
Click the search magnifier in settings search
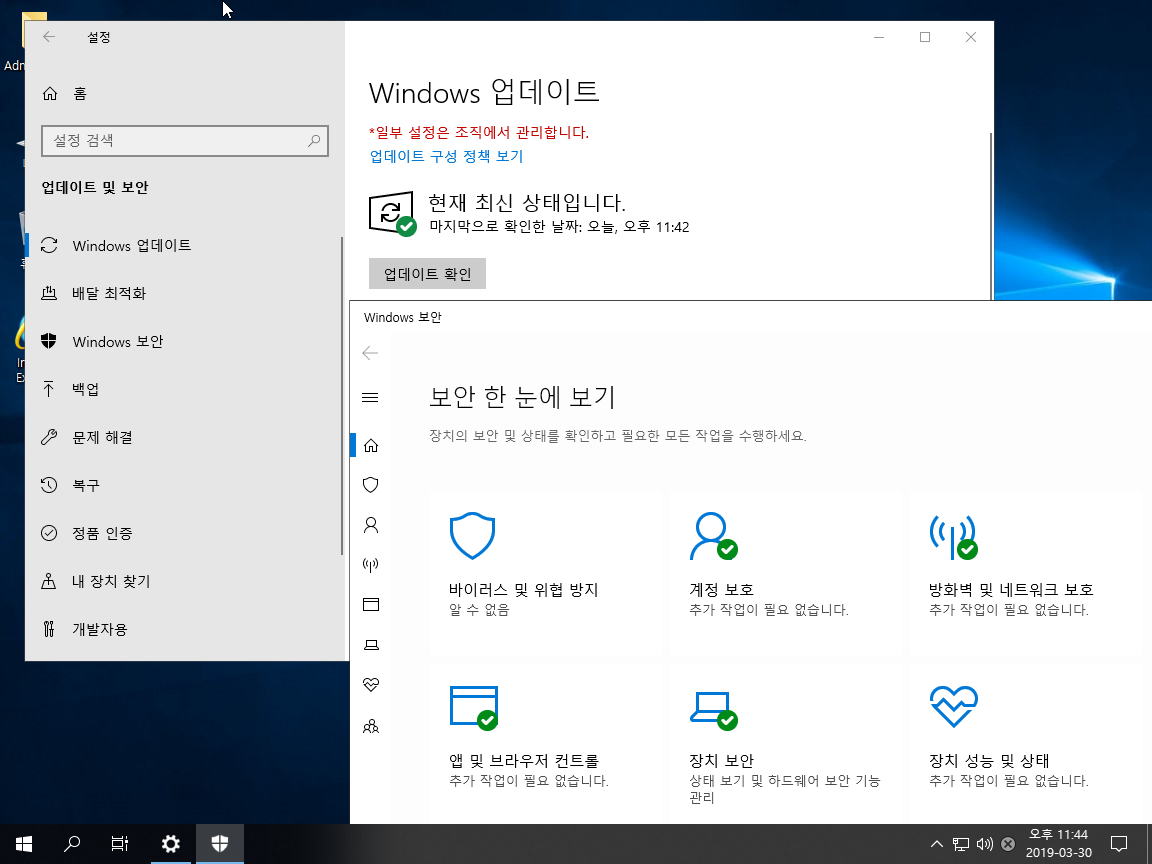pos(314,140)
